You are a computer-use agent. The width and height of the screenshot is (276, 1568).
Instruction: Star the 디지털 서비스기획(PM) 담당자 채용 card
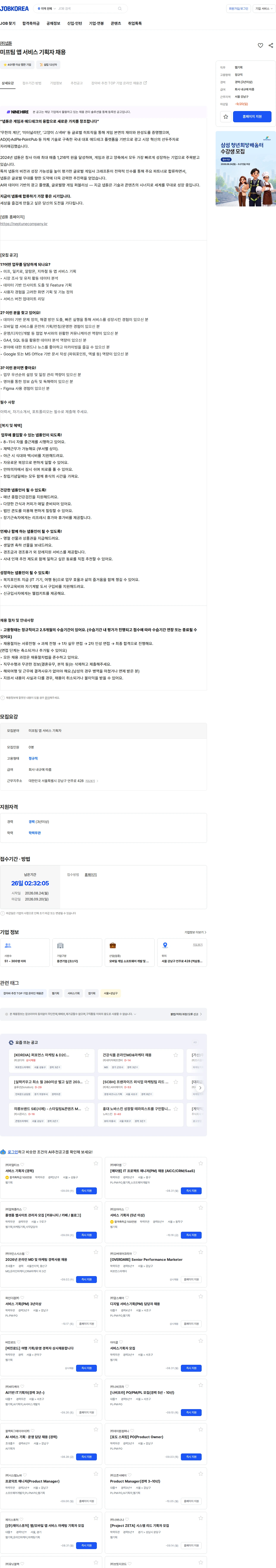[x=201, y=1297]
